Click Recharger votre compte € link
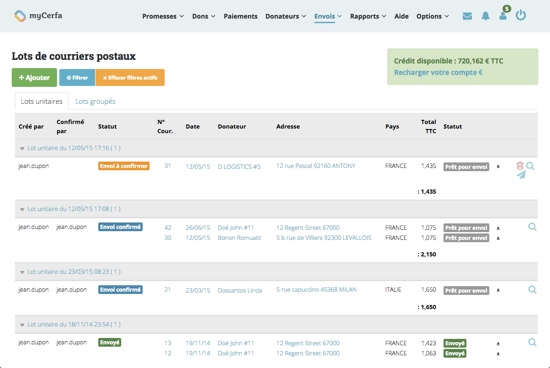The width and height of the screenshot is (550, 368). pos(438,73)
